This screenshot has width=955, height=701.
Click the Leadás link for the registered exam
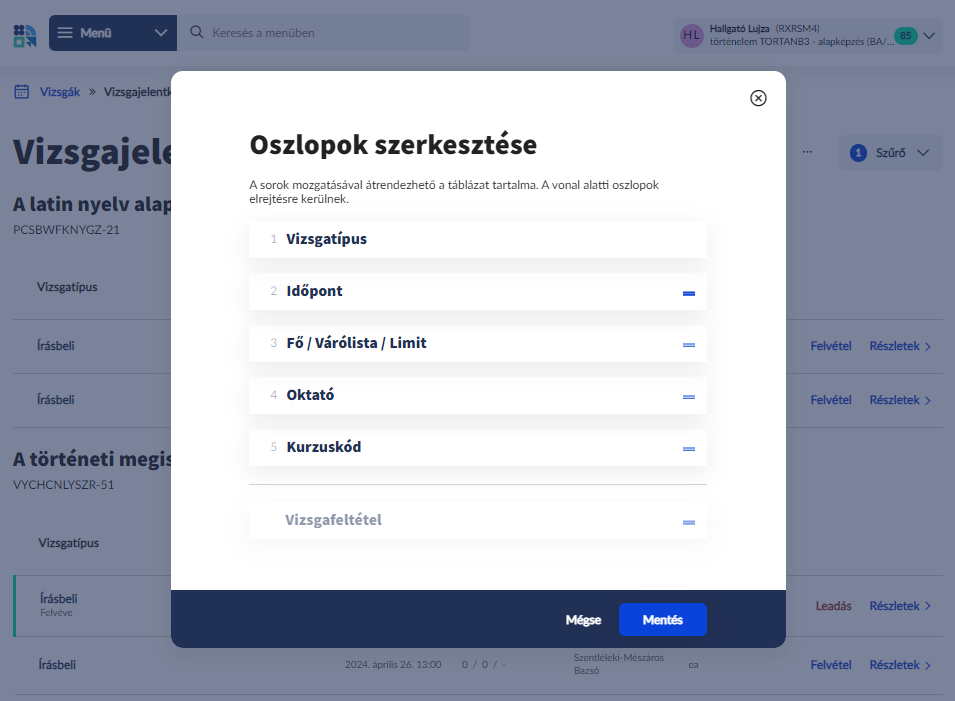click(x=833, y=606)
